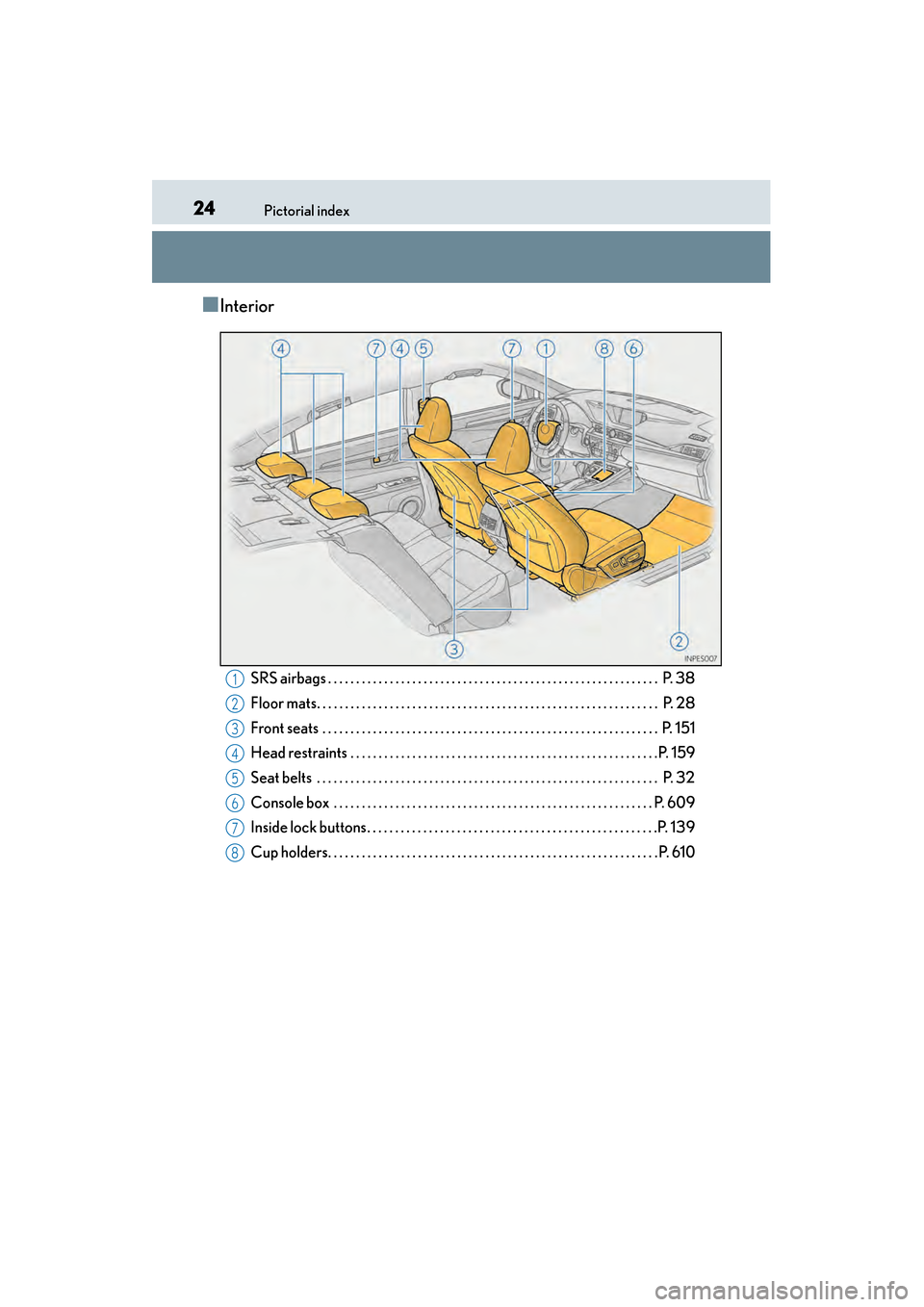This screenshot has height=1307, width=924.
Task: Open page reference P. 28
Action: [x=679, y=704]
